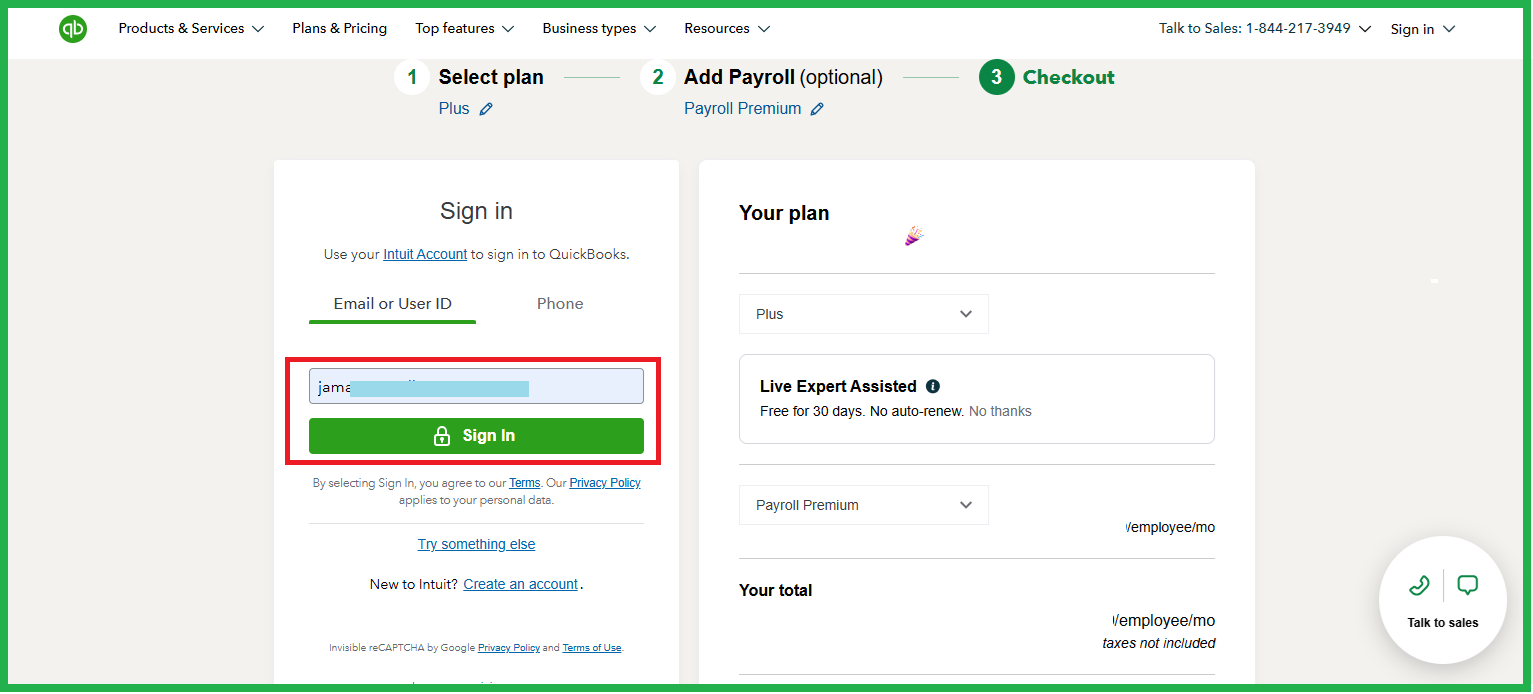Click the Live Expert Assisted info icon

(933, 386)
